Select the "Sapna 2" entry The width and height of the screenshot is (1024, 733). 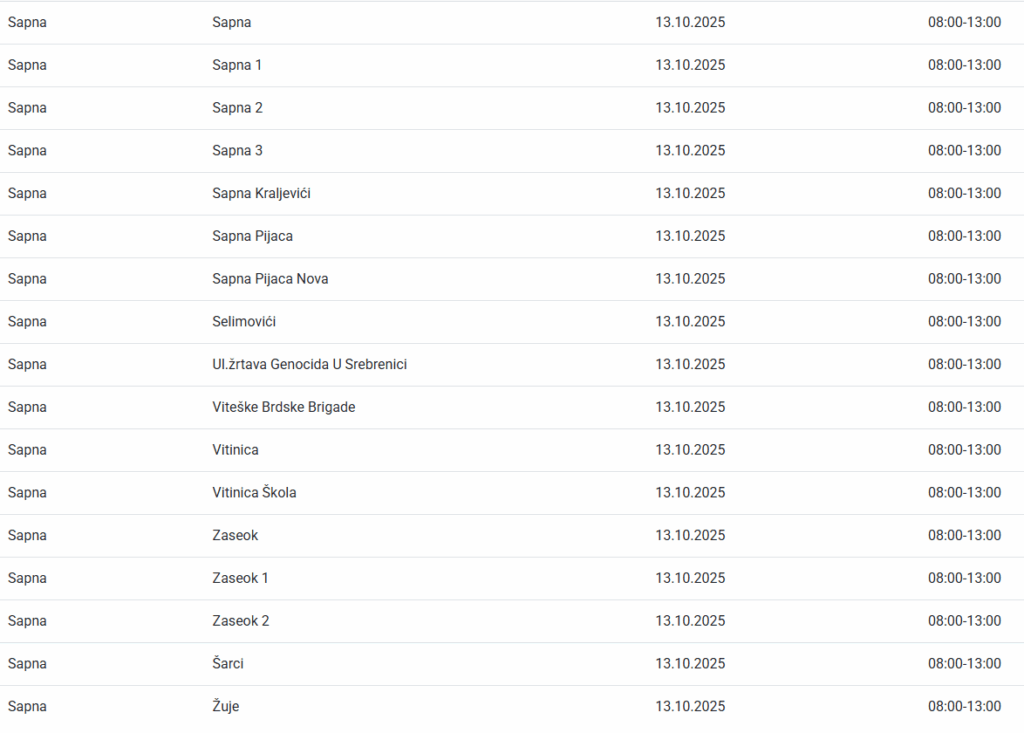pos(237,108)
